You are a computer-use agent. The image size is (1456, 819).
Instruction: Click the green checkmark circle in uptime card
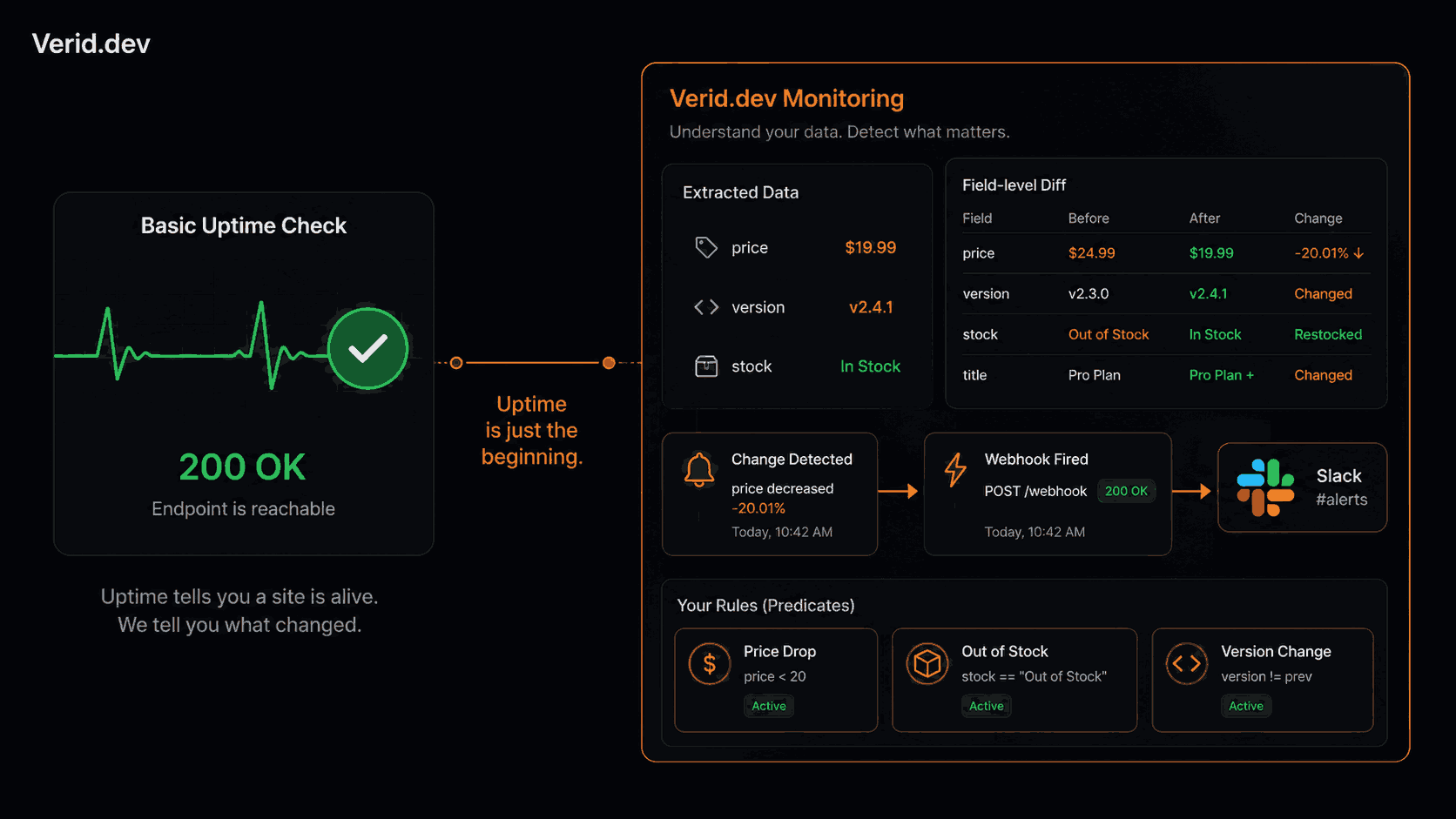(367, 349)
